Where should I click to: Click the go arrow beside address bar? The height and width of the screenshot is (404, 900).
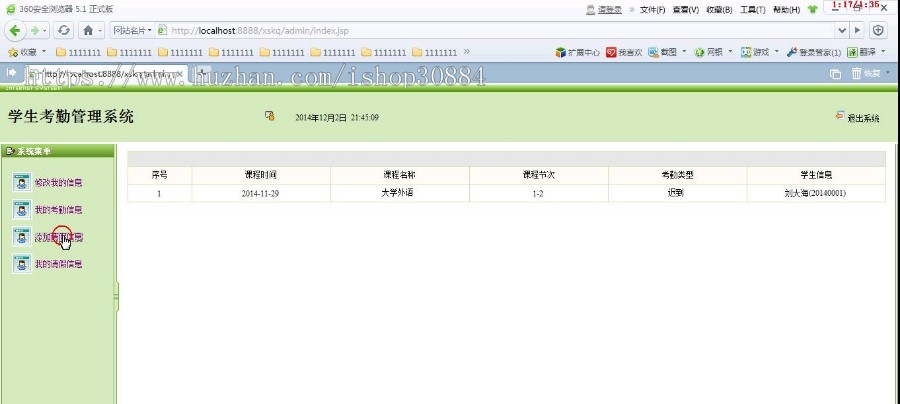click(857, 30)
